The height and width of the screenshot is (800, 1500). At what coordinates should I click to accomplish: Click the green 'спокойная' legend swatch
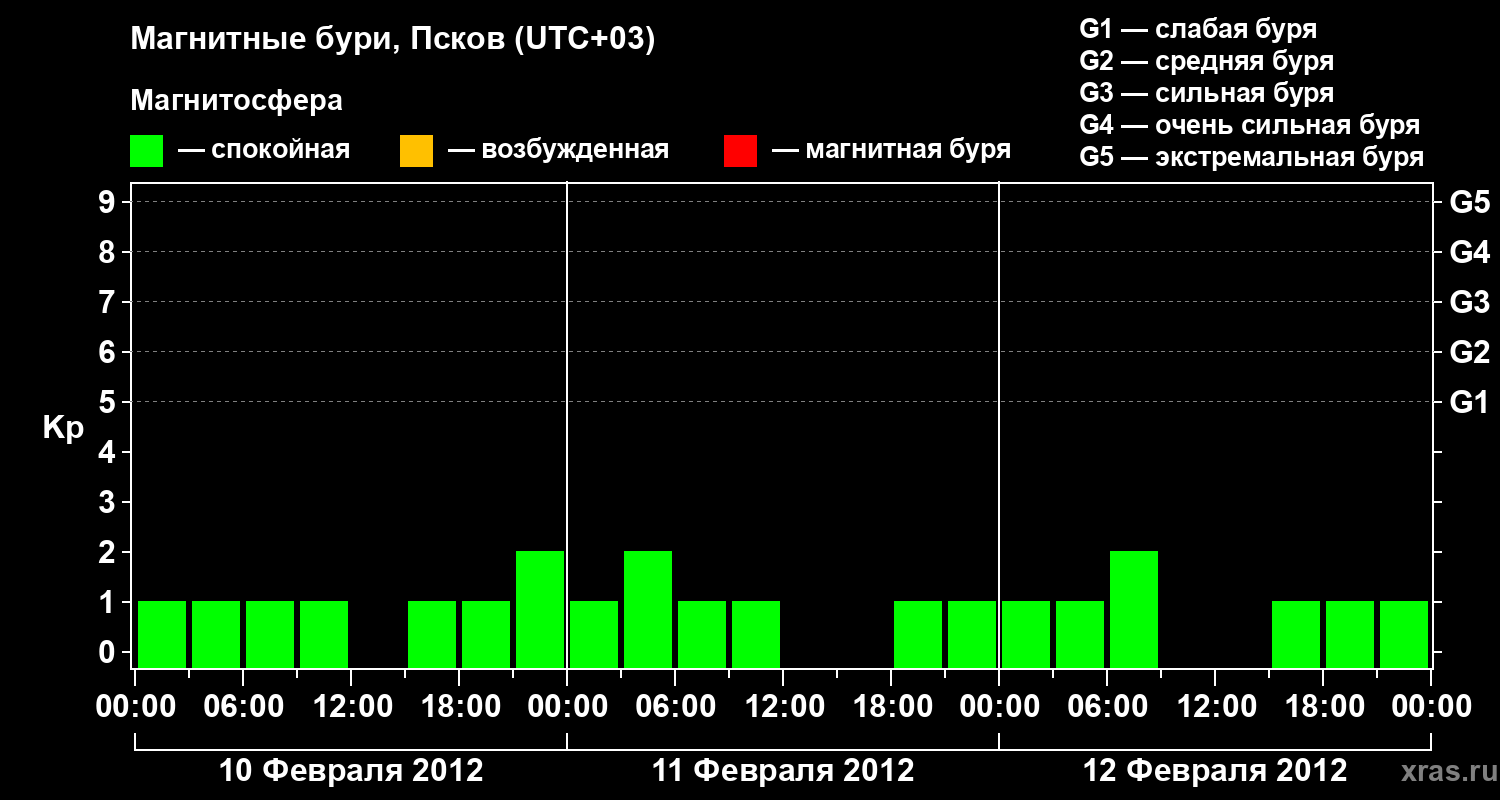147,151
